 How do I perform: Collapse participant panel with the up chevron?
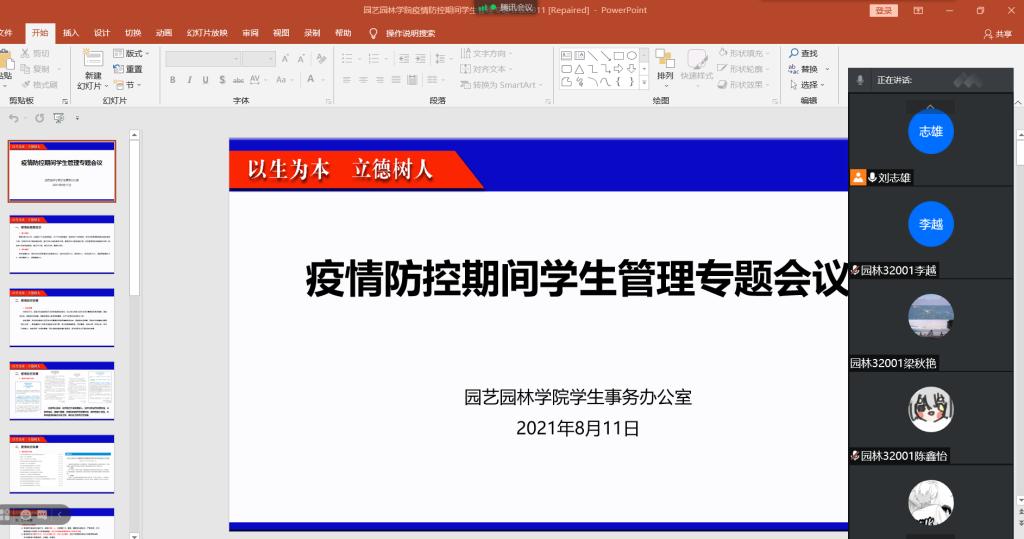(930, 106)
